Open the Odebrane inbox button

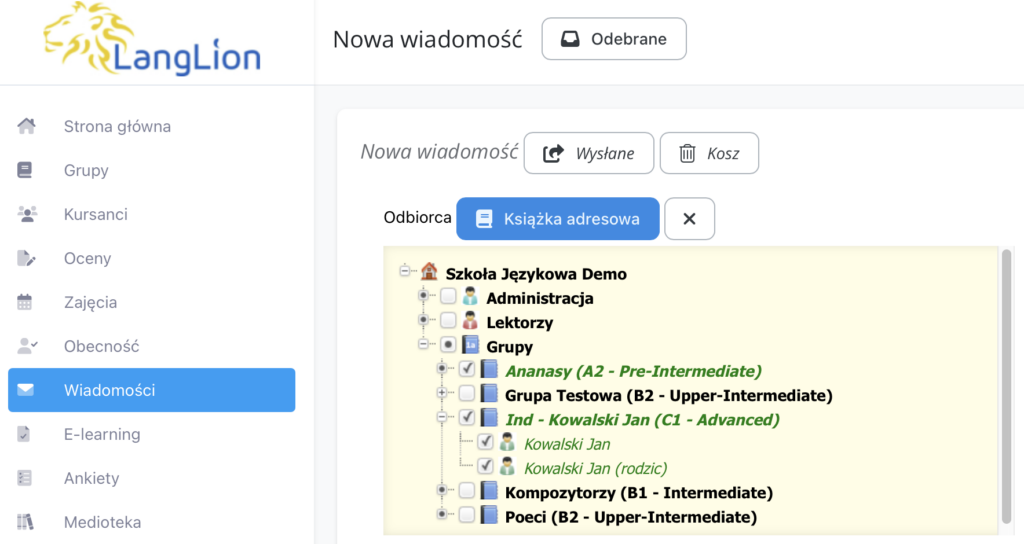[614, 40]
